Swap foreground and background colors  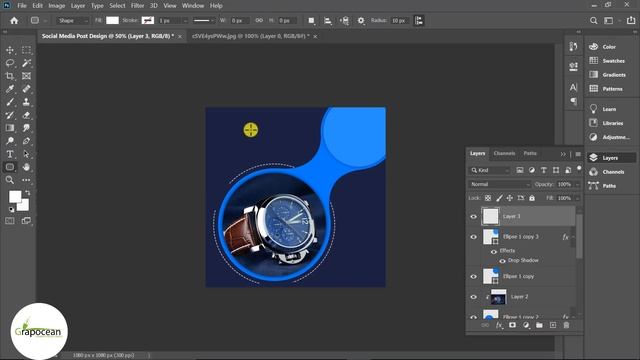click(28, 192)
